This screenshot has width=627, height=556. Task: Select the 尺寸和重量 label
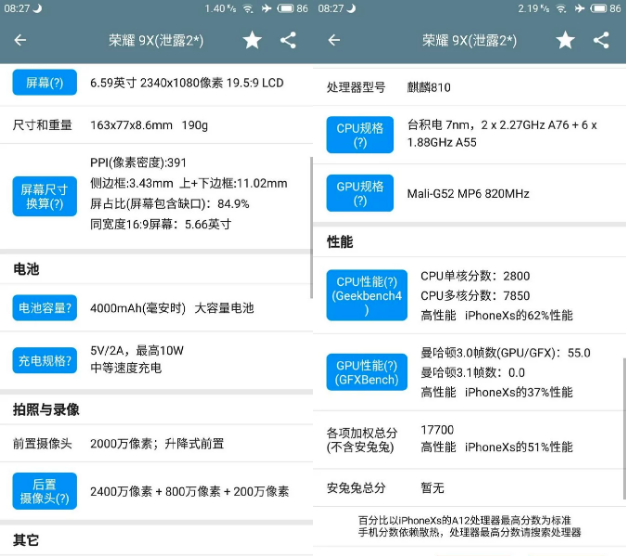(x=42, y=125)
